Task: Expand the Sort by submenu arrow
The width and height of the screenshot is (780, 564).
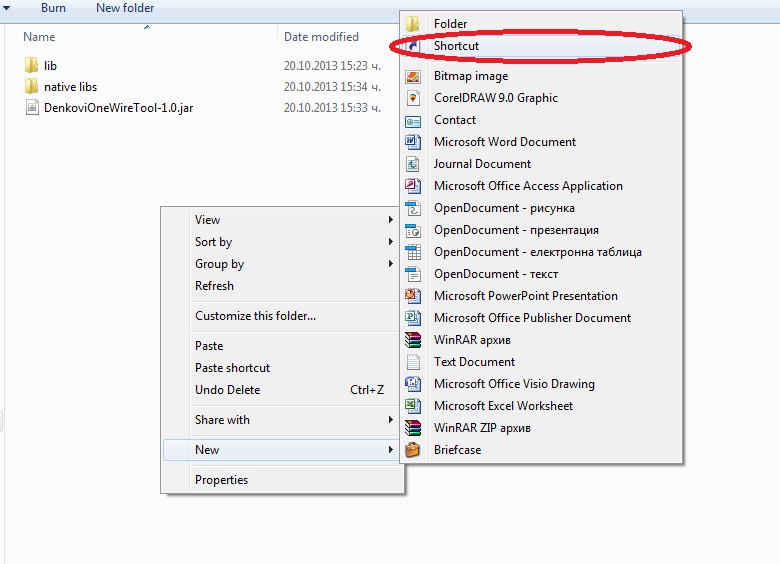Action: (x=391, y=242)
